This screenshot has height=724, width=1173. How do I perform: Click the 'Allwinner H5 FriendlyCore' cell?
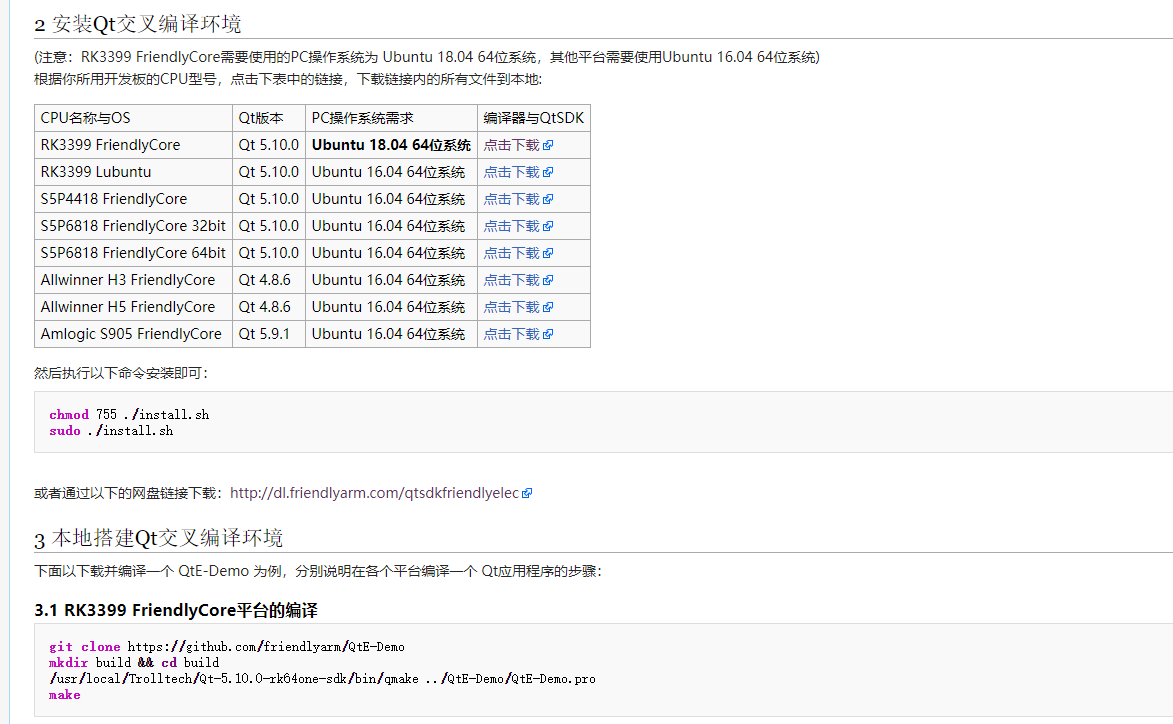click(133, 307)
